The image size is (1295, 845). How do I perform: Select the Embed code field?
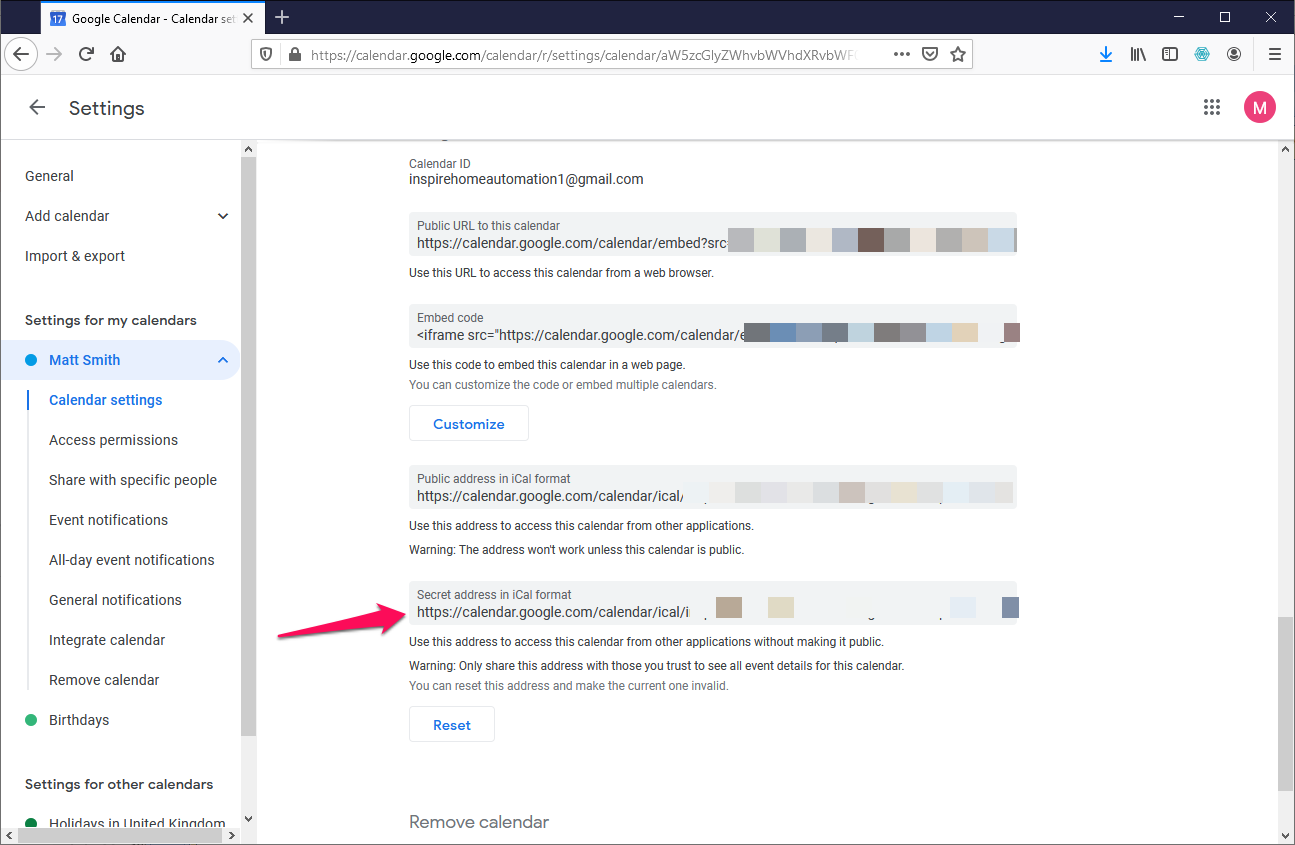point(713,326)
